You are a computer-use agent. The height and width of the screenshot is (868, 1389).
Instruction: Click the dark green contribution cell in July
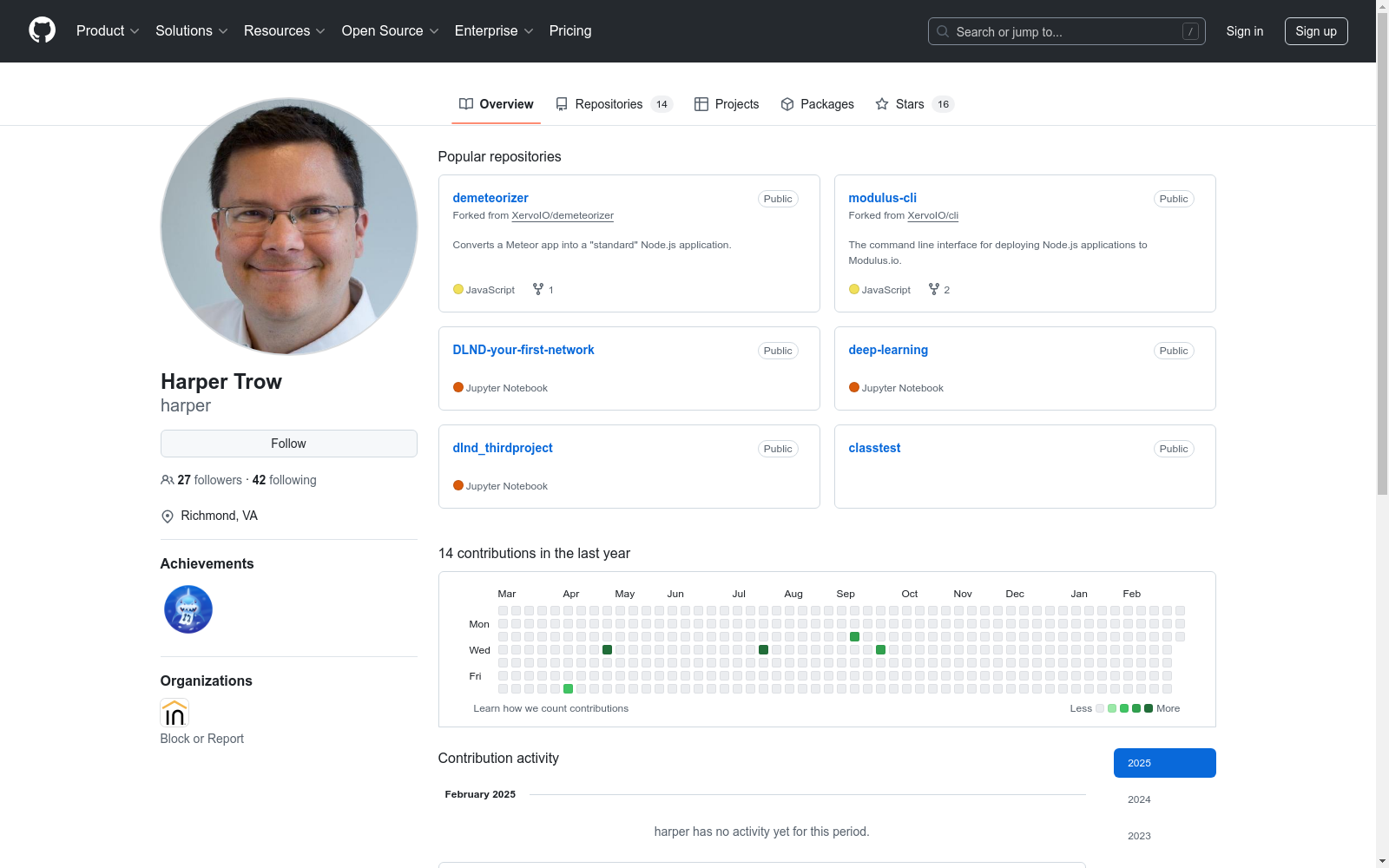tap(764, 650)
